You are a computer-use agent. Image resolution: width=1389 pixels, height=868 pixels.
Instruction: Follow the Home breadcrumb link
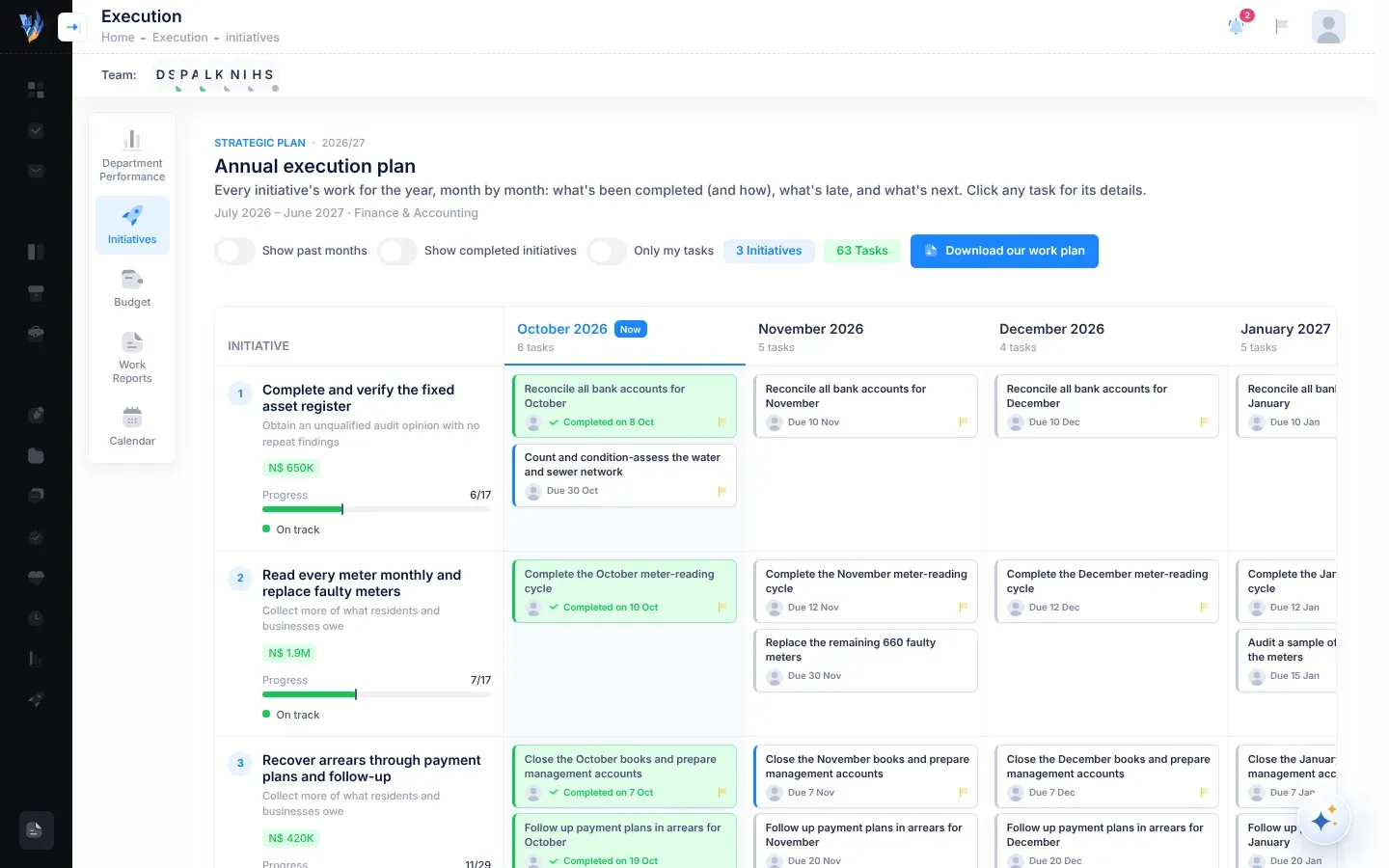(118, 38)
